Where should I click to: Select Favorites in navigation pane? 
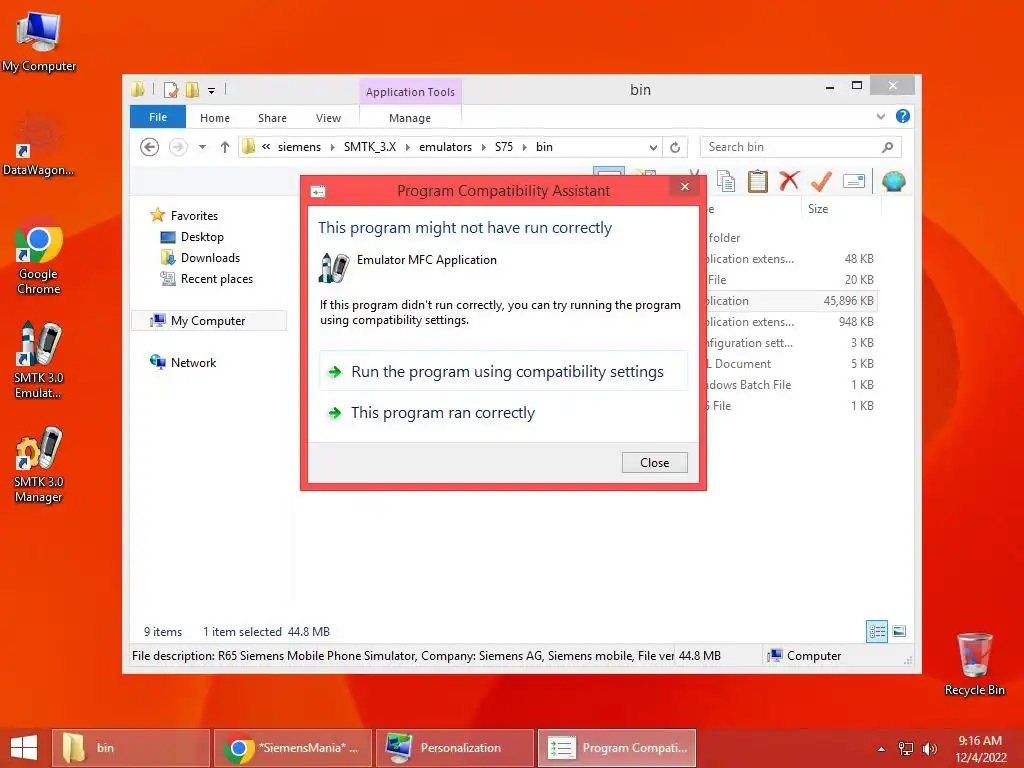194,216
